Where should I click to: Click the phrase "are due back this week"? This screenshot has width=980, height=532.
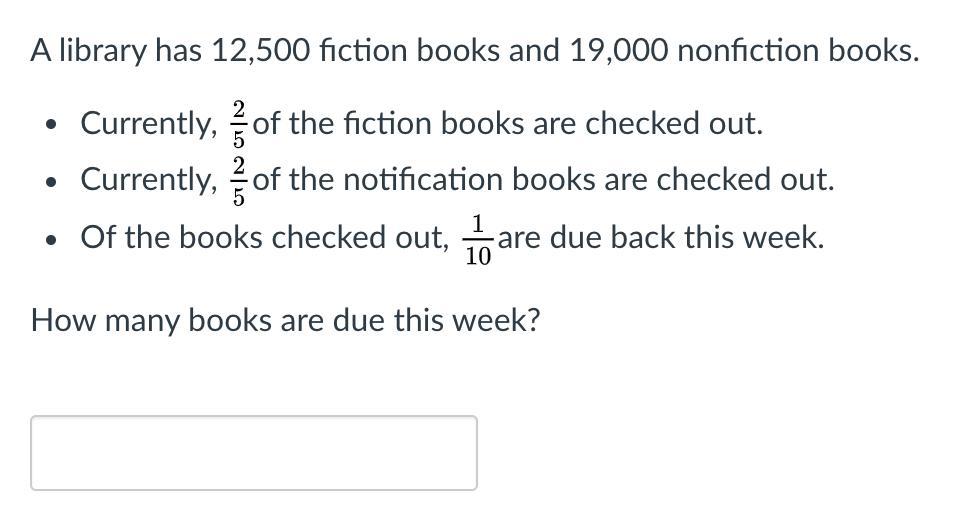pos(661,238)
